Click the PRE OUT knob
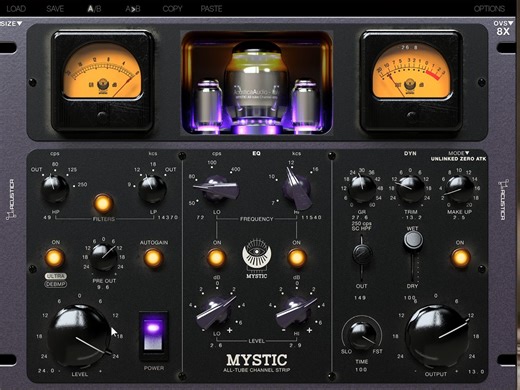Screen dimensions: 520x390 104,257
